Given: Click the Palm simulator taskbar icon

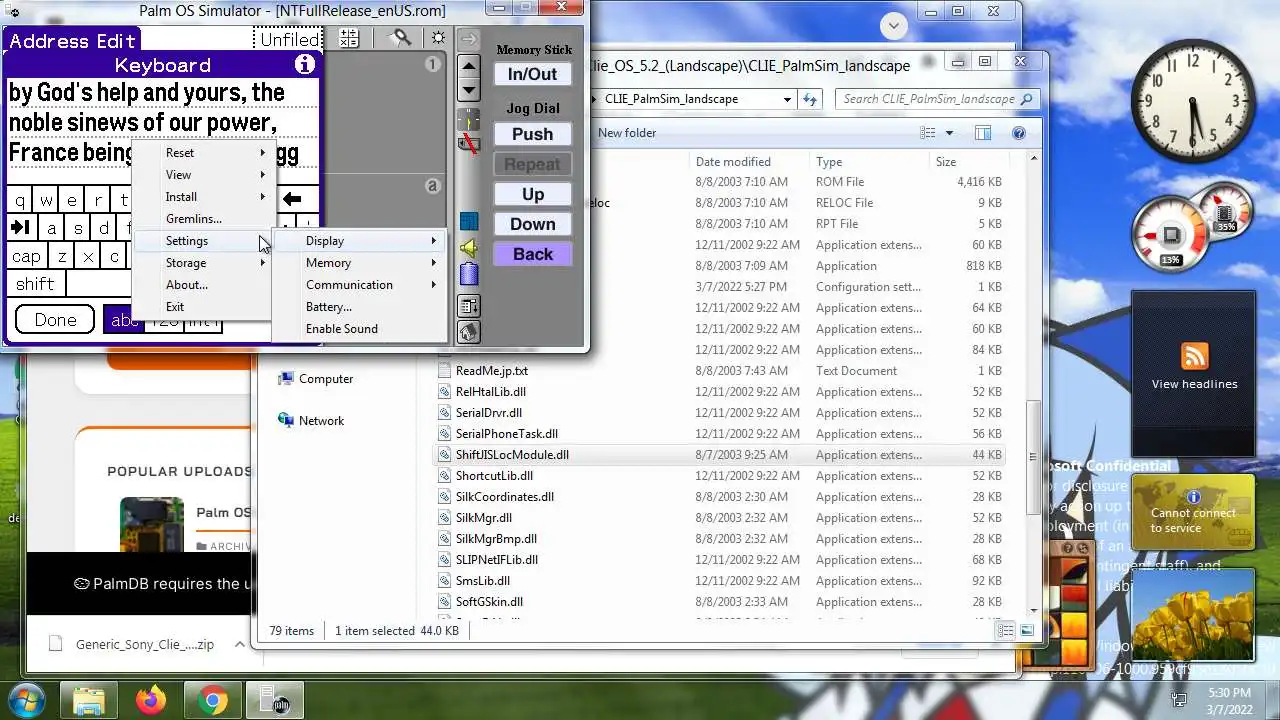Looking at the screenshot, I should 273,701.
